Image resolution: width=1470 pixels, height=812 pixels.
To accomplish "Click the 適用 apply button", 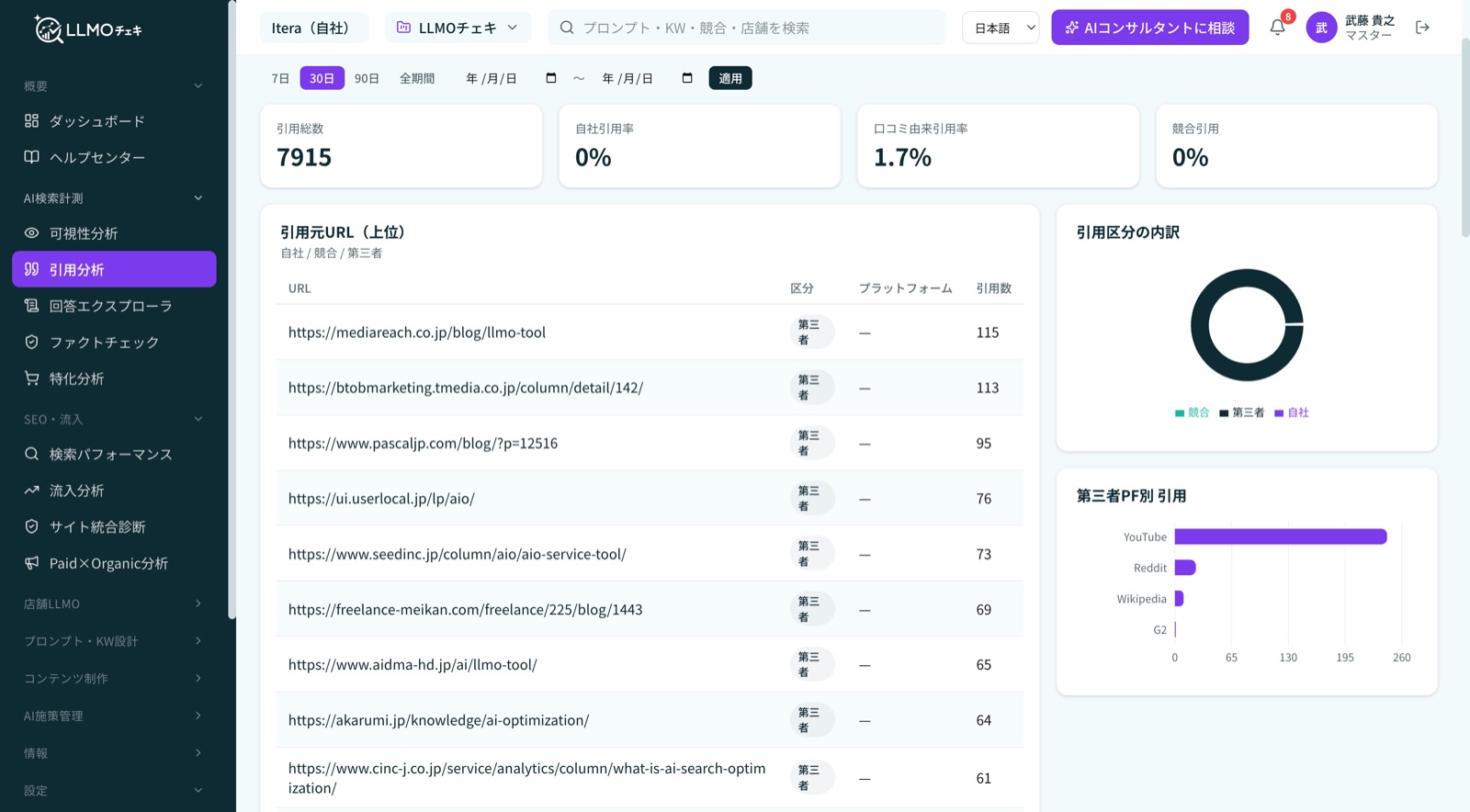I will click(x=730, y=78).
